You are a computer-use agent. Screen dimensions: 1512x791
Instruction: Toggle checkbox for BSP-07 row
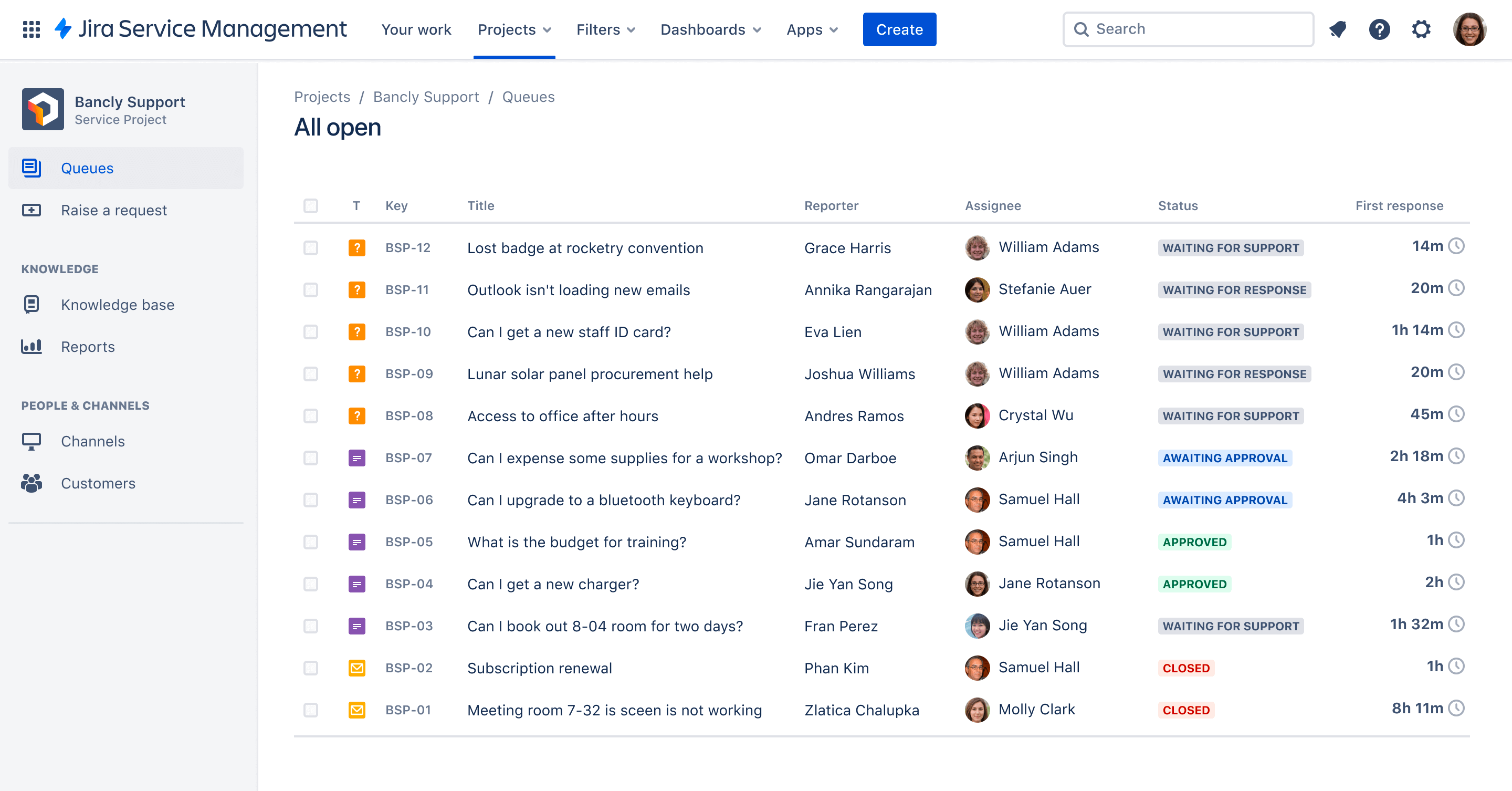(x=310, y=457)
